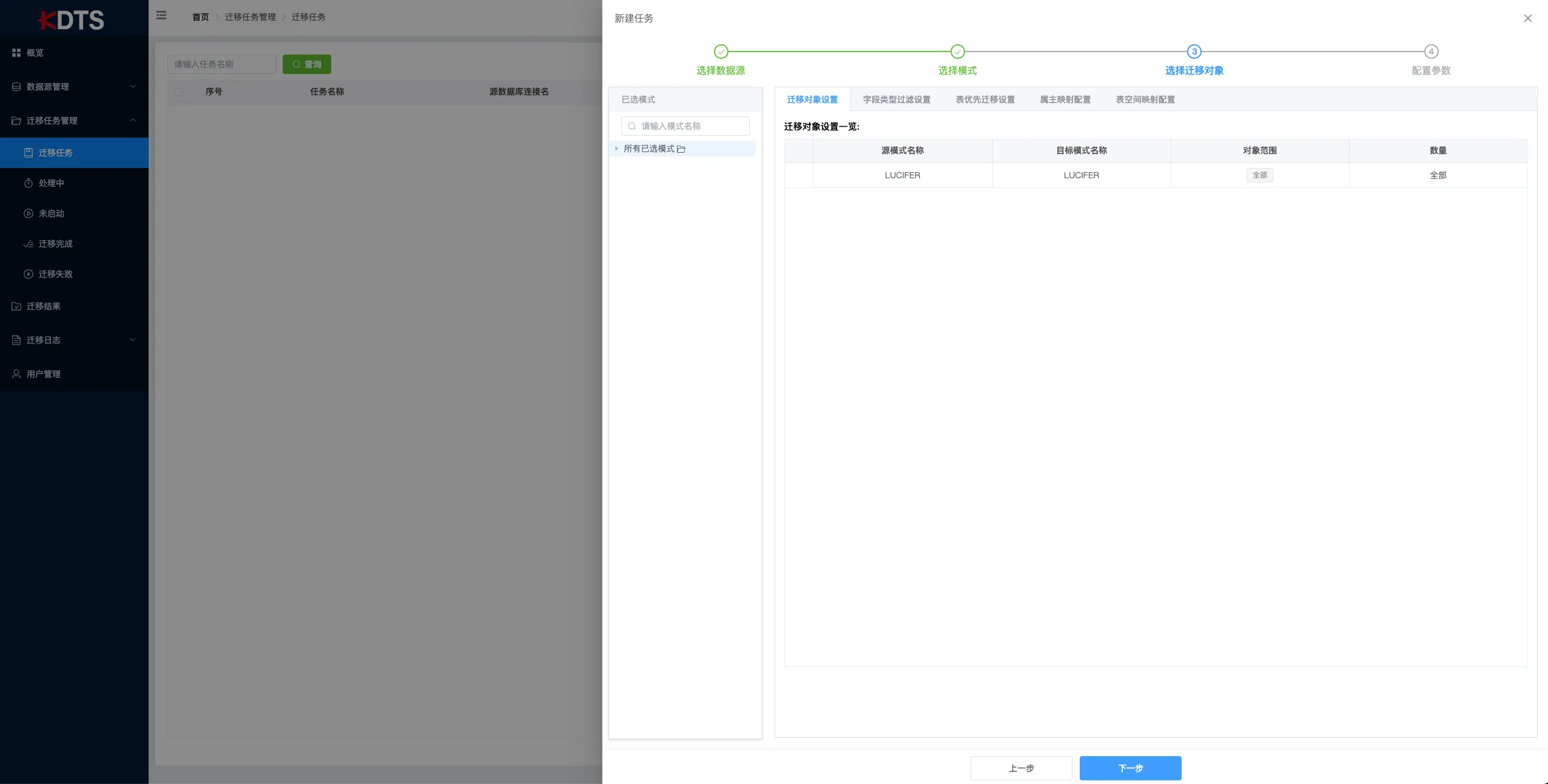Open the 概览 overview icon in sidebar

[x=16, y=53]
